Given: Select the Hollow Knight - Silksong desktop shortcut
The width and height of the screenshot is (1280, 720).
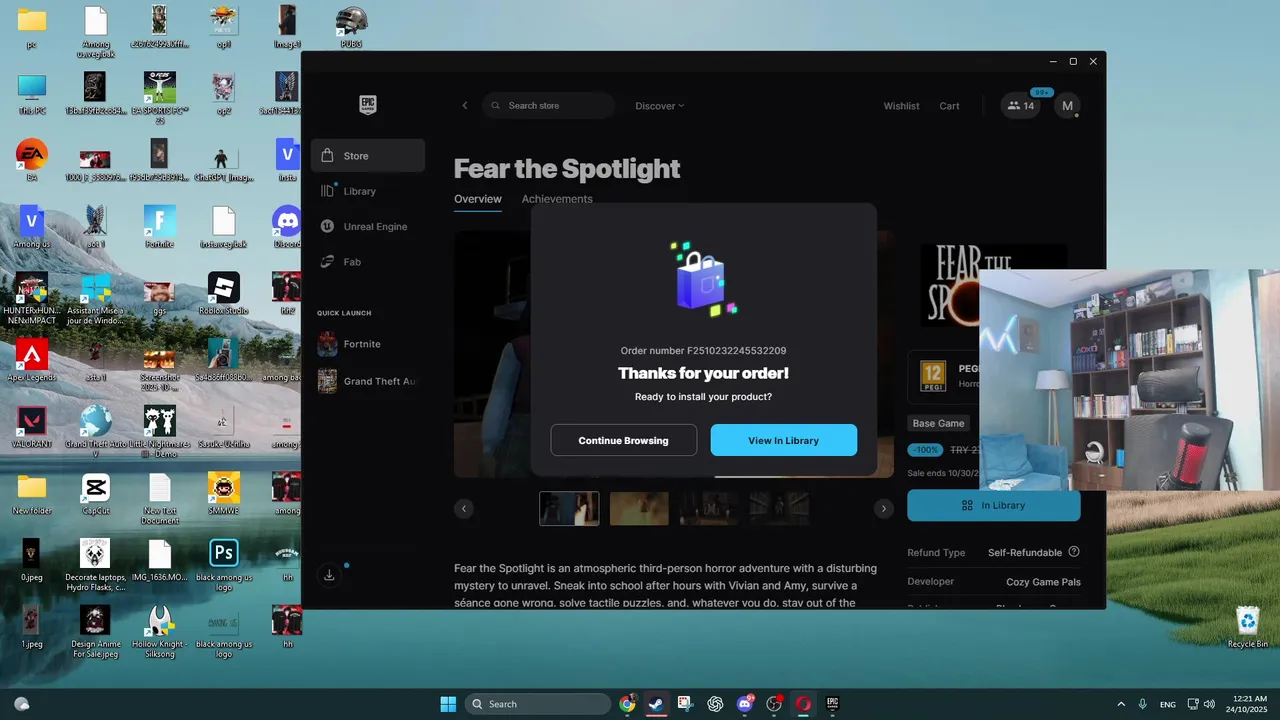Looking at the screenshot, I should pyautogui.click(x=159, y=632).
